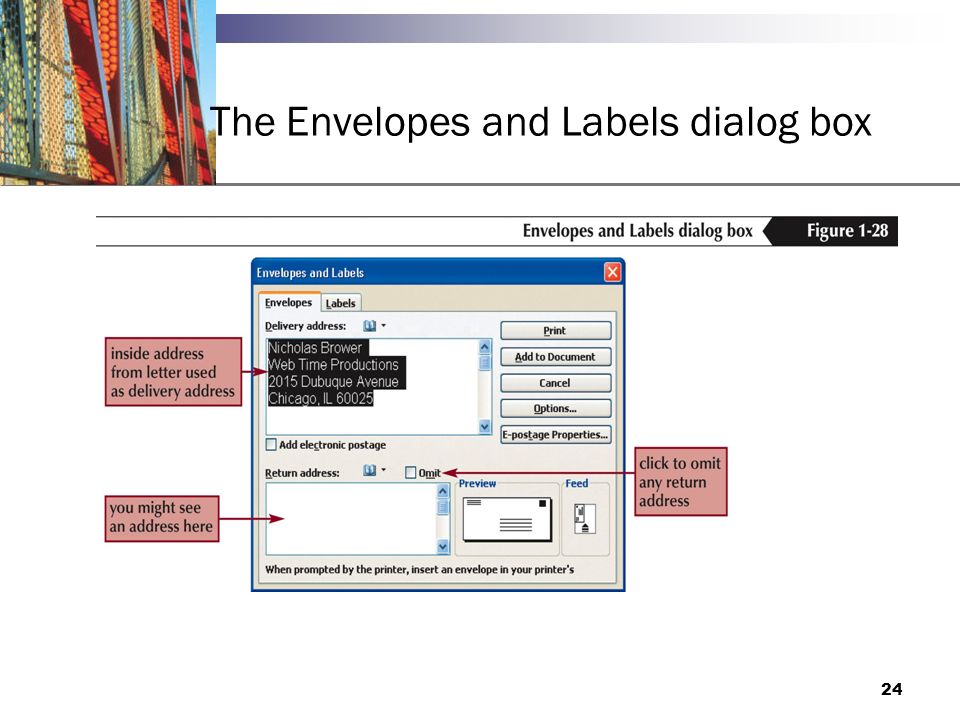Click the Delivery address scroll down arrow

(x=485, y=427)
